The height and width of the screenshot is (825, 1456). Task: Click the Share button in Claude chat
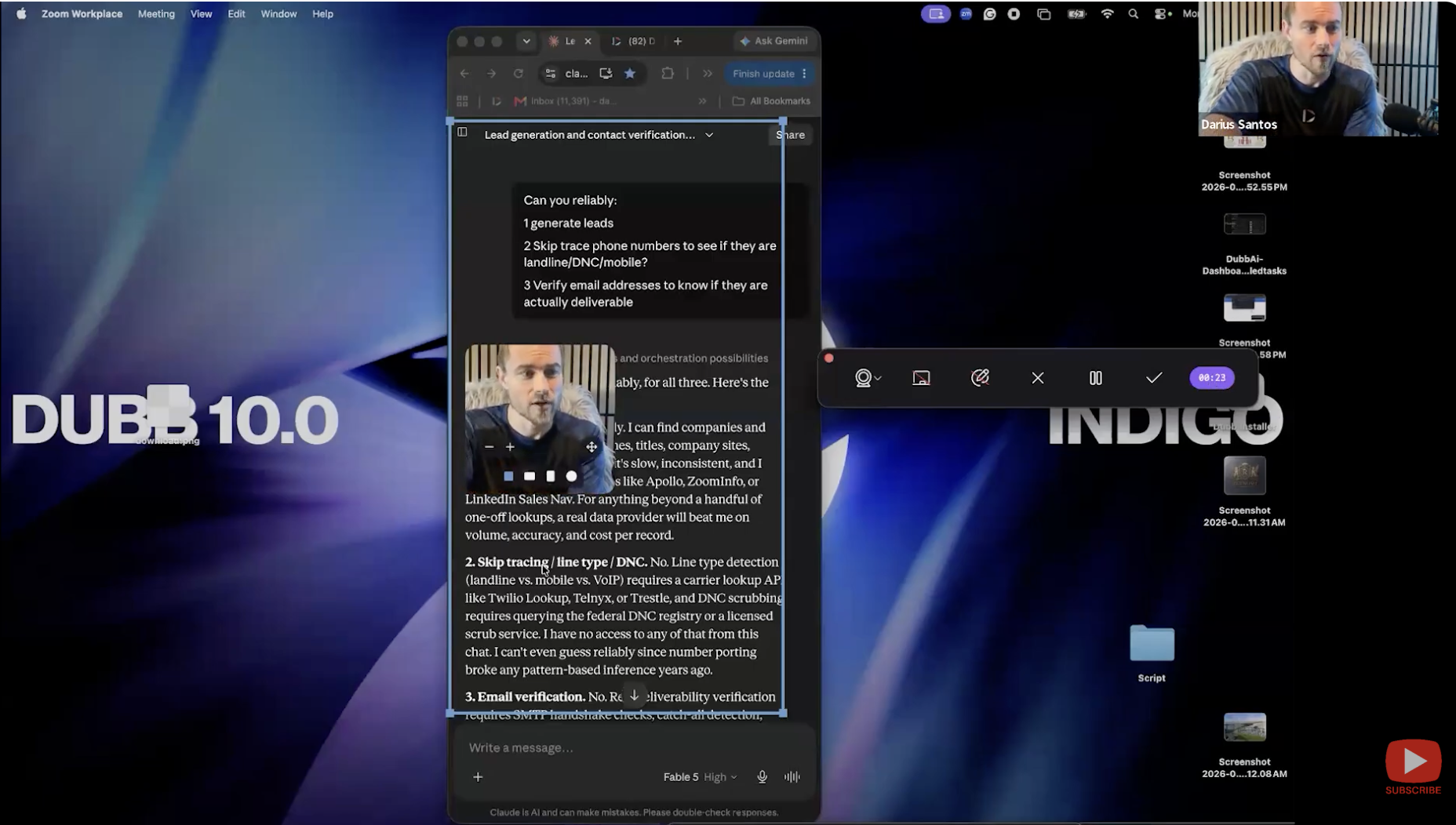[x=790, y=135]
